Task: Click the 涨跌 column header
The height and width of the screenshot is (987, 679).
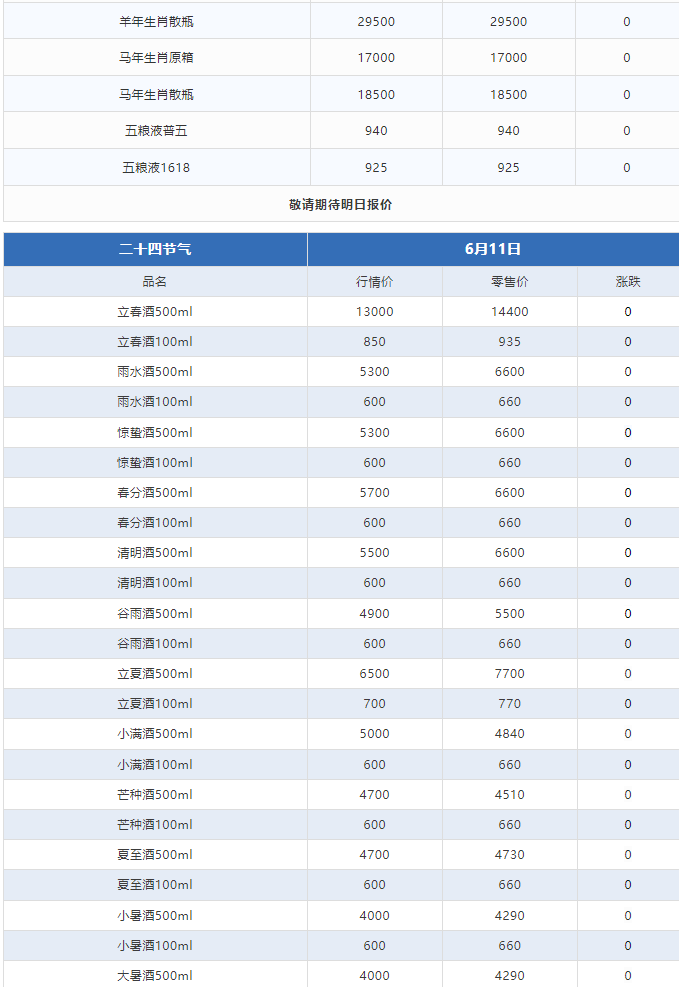Action: click(x=627, y=281)
